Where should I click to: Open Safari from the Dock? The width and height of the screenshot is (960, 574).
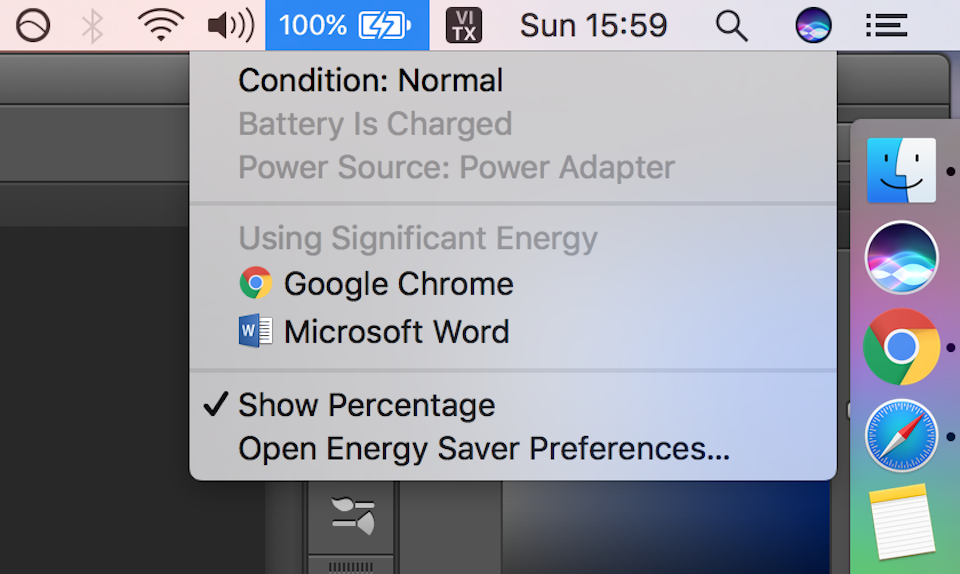click(x=901, y=436)
